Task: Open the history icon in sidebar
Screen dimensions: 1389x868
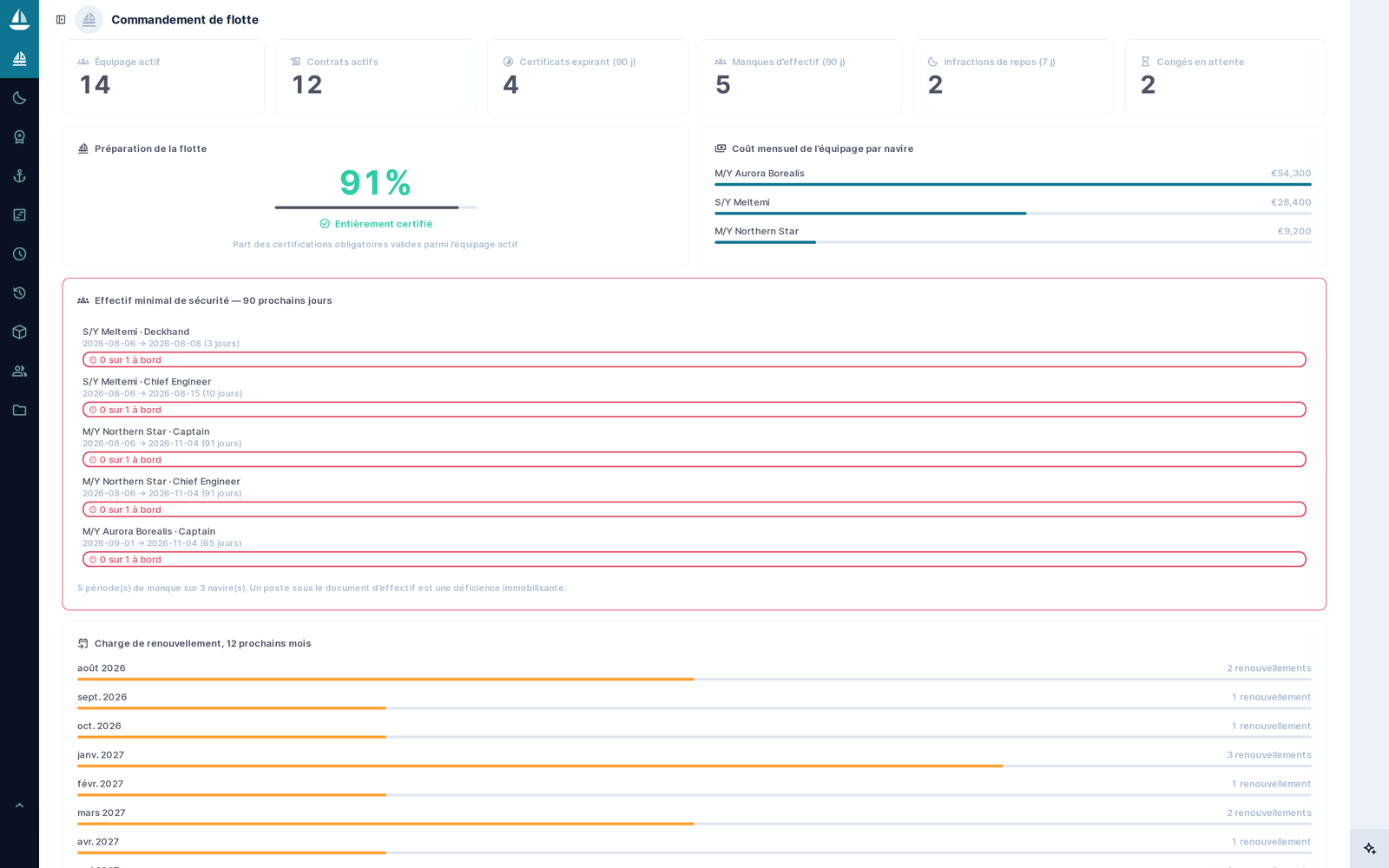Action: pyautogui.click(x=19, y=293)
